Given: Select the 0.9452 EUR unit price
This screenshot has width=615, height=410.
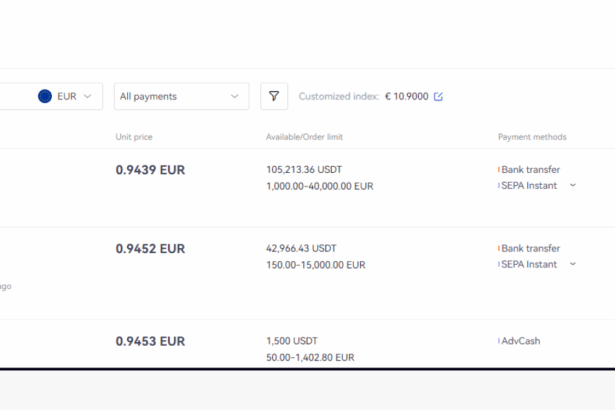Looking at the screenshot, I should [x=150, y=249].
